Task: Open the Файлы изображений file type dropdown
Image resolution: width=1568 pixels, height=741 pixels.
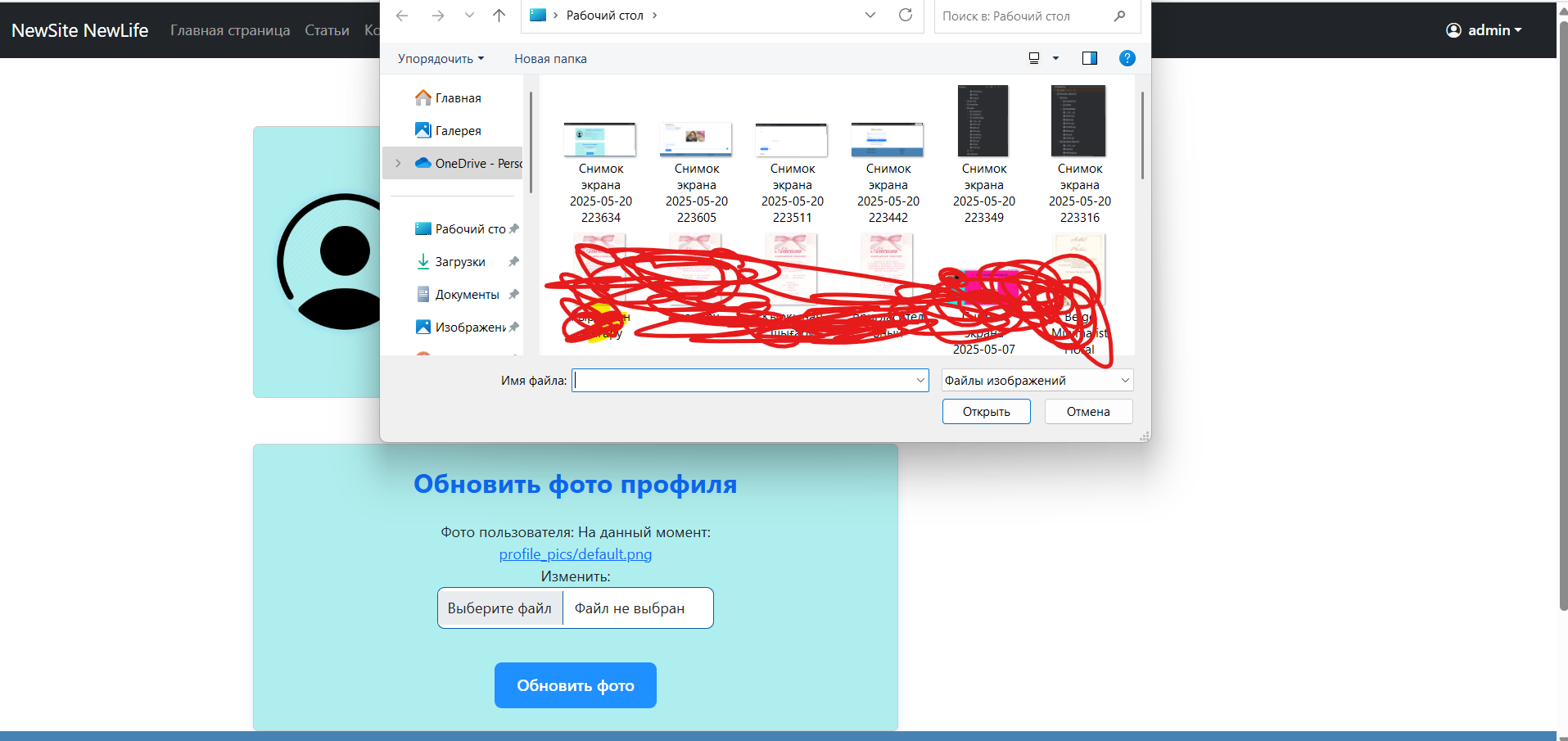Action: tap(1037, 380)
